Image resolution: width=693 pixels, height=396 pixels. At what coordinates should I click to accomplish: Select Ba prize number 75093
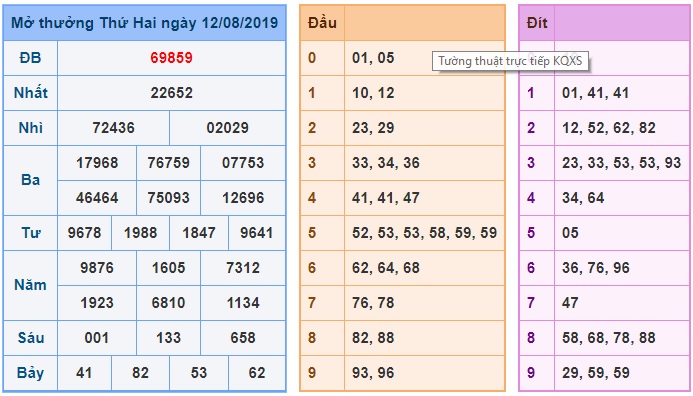click(168, 198)
